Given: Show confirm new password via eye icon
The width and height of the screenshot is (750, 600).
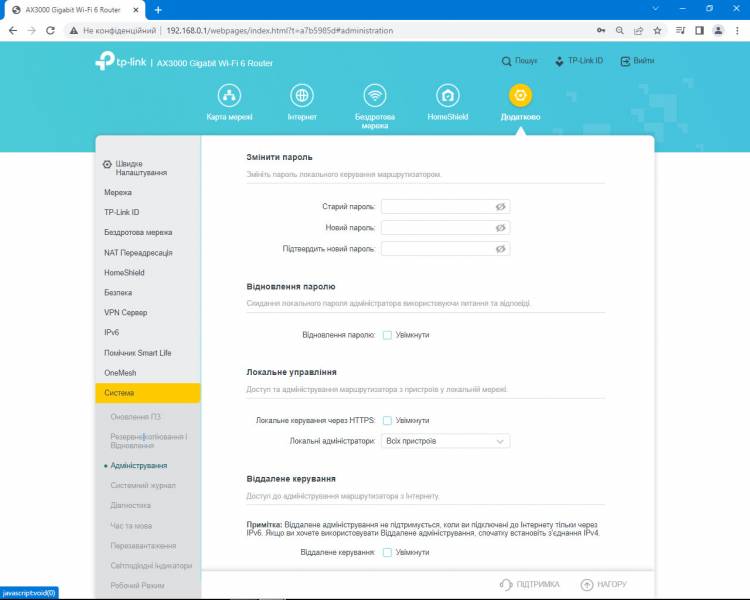Looking at the screenshot, I should (x=500, y=249).
